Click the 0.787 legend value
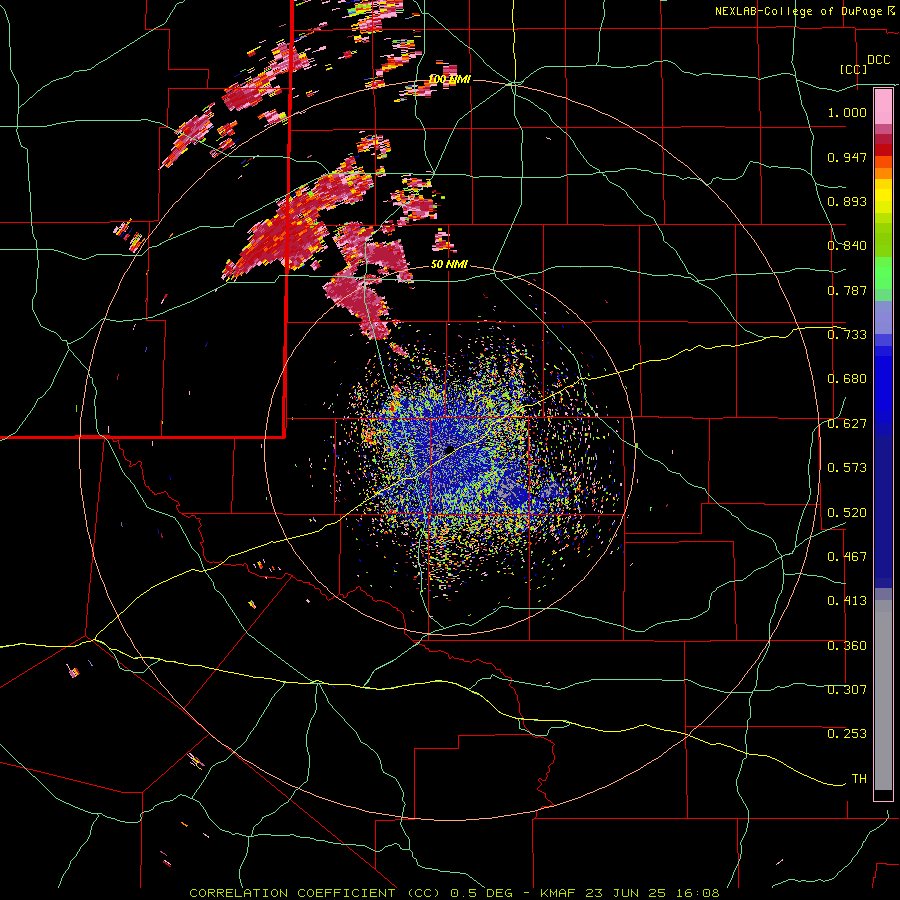Screen dimensions: 900x900 click(847, 290)
